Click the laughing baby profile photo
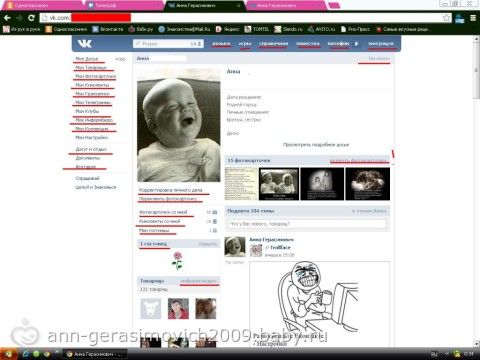 [179, 125]
